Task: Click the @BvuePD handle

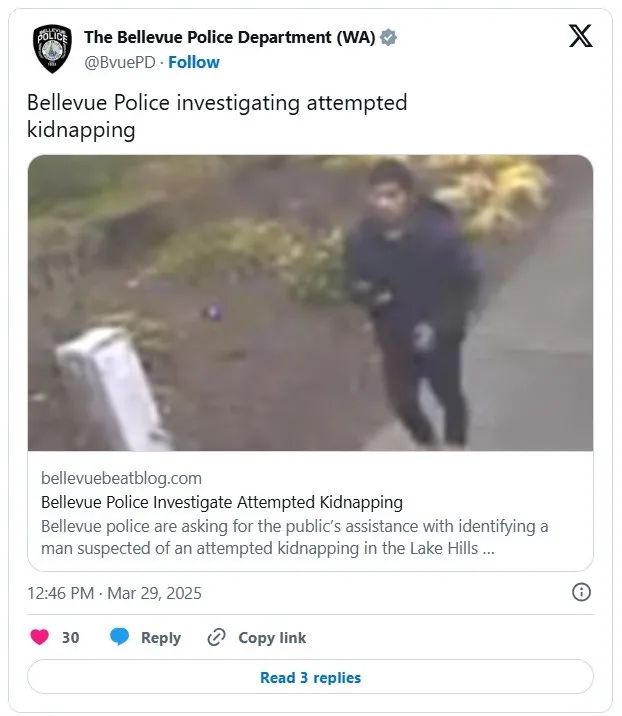Action: tap(120, 62)
